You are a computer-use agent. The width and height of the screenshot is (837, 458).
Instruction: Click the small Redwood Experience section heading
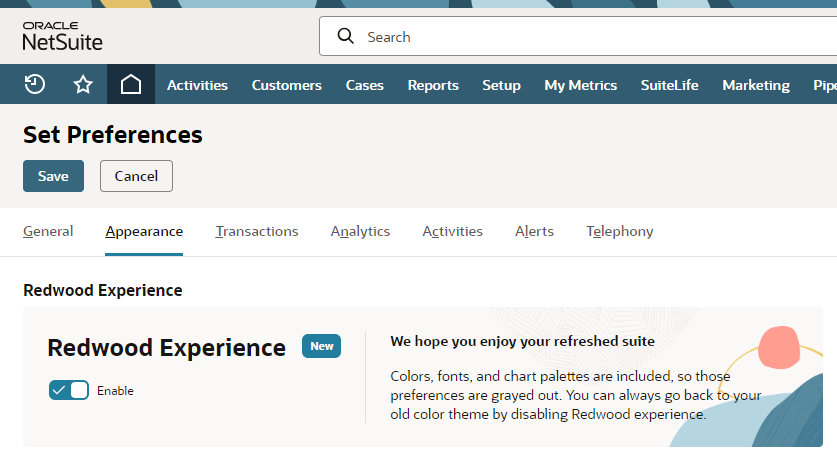(x=102, y=290)
